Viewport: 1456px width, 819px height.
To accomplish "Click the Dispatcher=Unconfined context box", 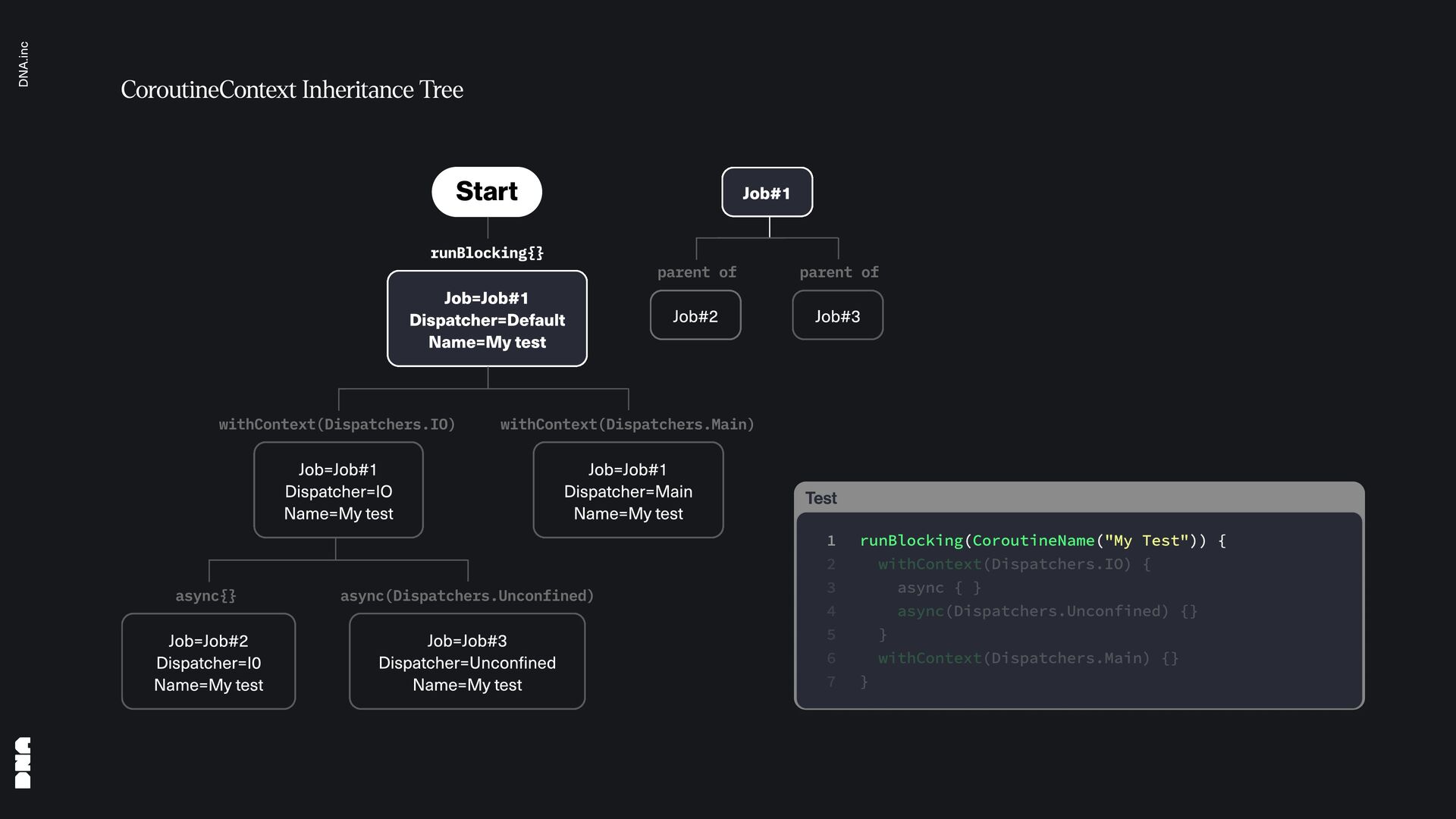I will [467, 662].
